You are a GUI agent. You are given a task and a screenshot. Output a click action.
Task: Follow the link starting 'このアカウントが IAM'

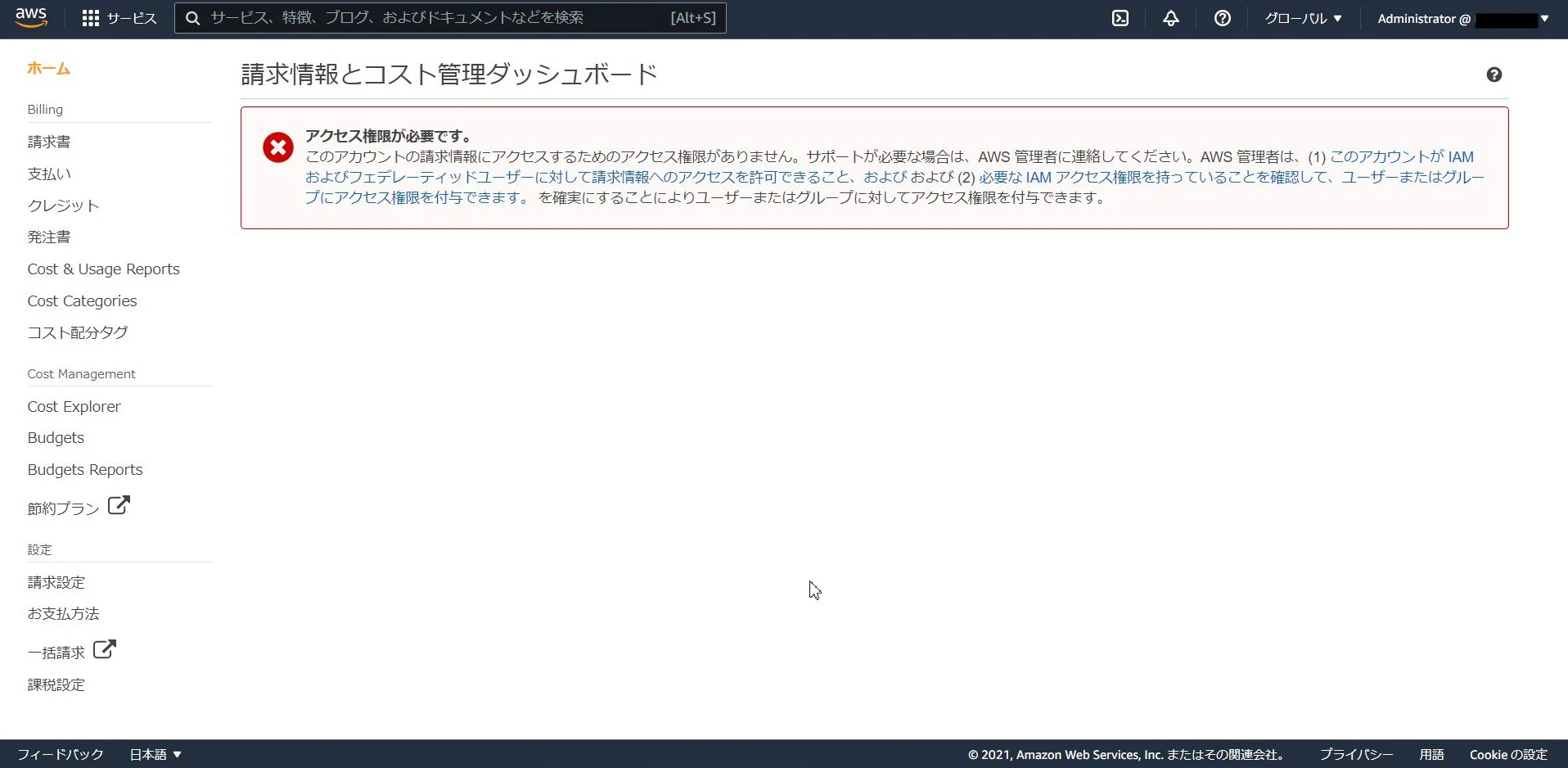(x=889, y=167)
